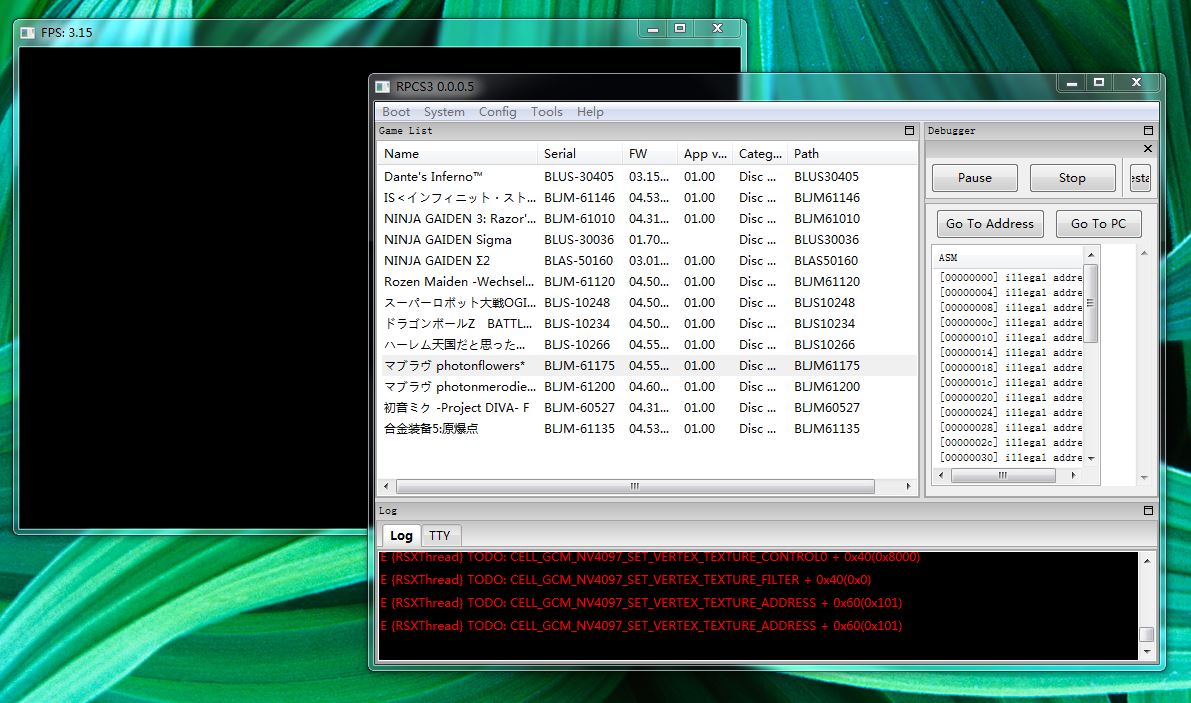Open the Config menu

(x=498, y=112)
